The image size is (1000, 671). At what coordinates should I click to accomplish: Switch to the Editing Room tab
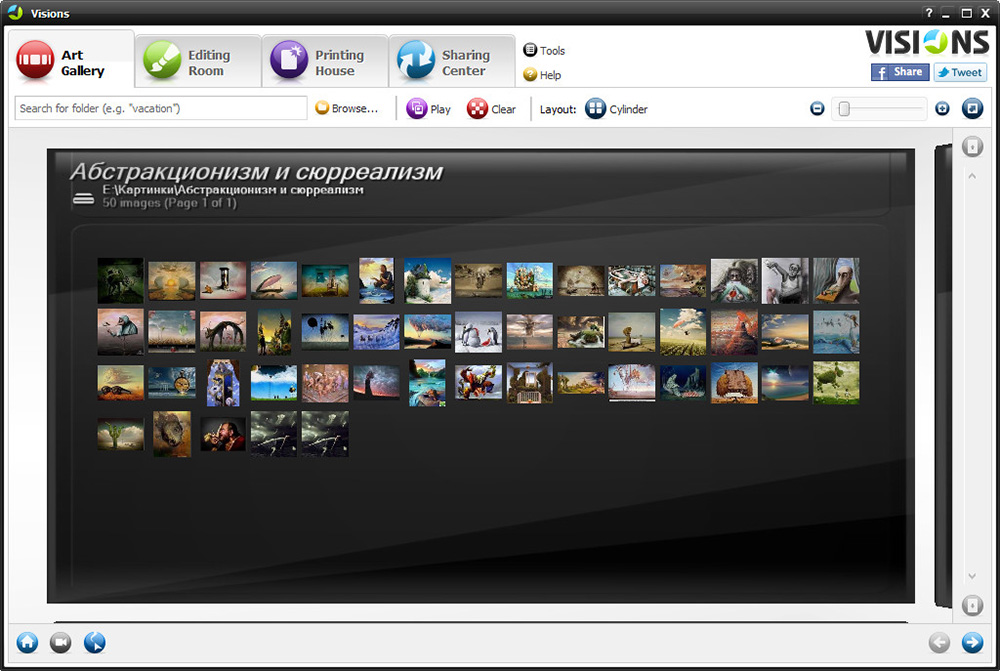pos(198,62)
